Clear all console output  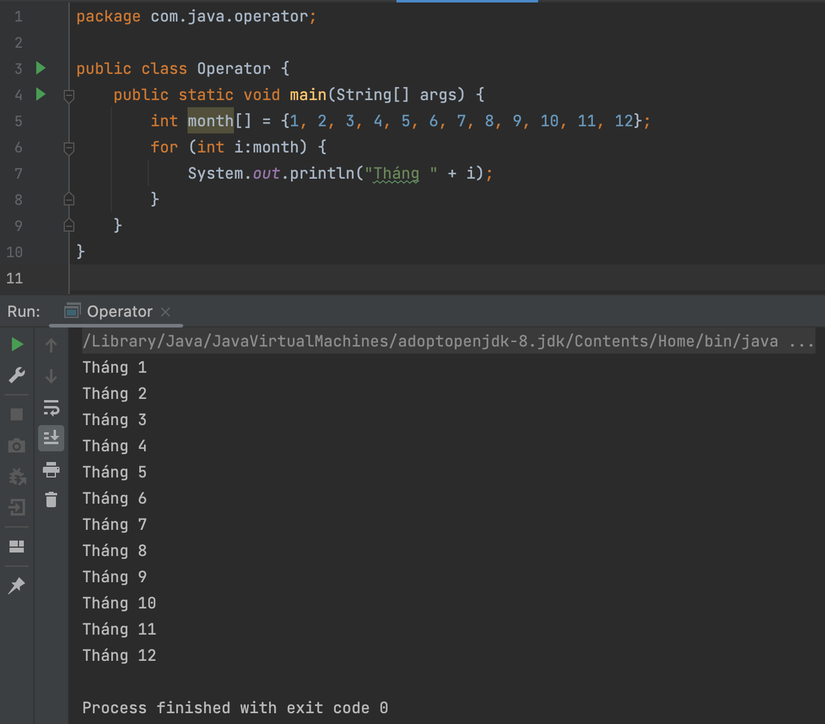(50, 499)
